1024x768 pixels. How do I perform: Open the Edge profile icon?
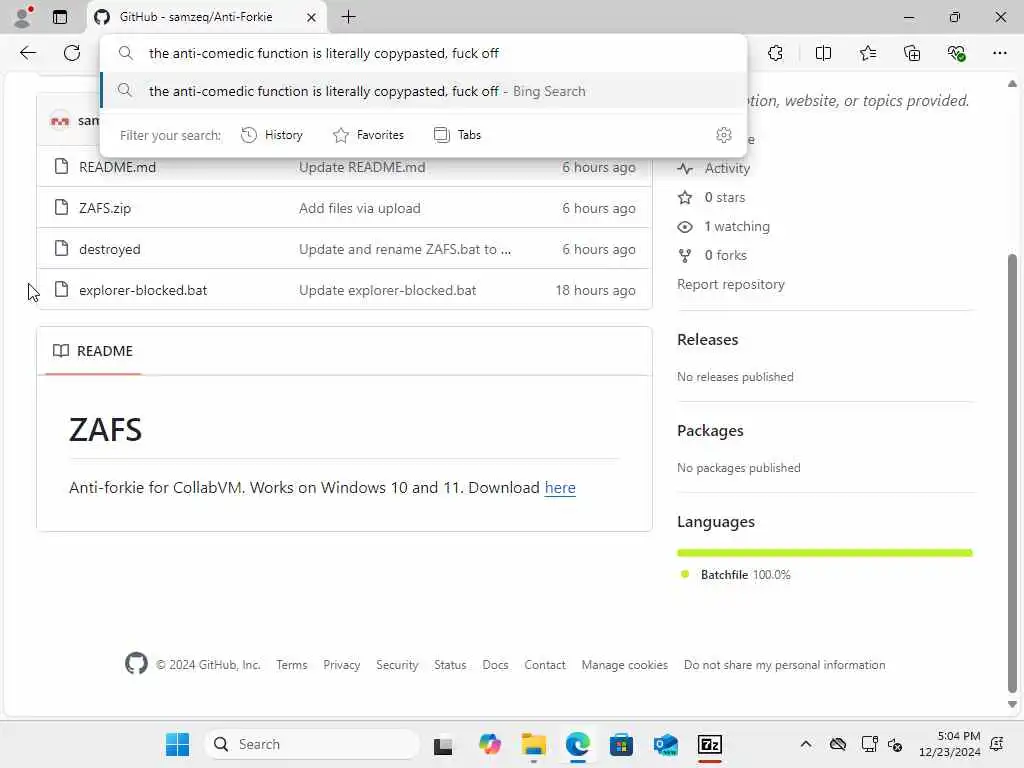point(23,16)
